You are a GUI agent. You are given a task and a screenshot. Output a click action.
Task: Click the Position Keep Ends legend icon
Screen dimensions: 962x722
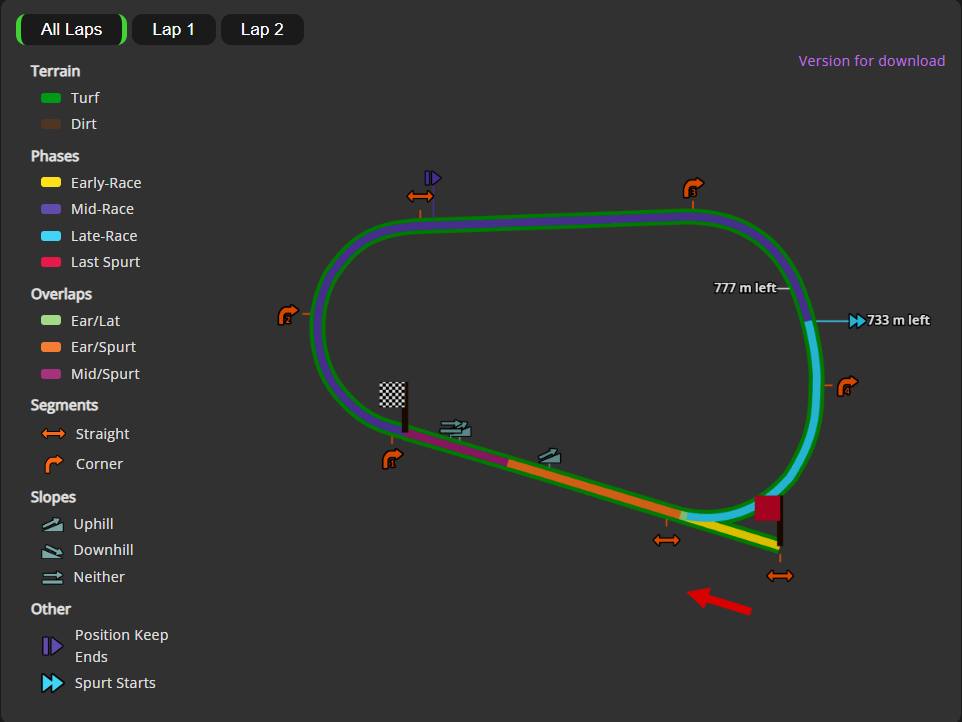(53, 646)
